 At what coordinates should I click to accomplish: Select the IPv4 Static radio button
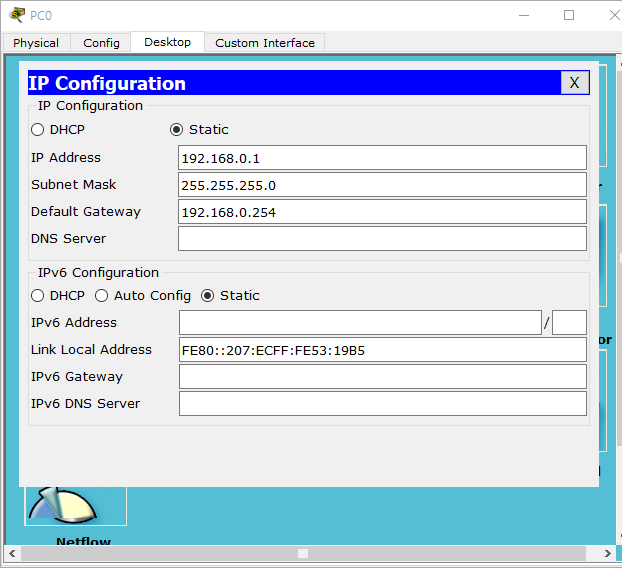pos(177,130)
